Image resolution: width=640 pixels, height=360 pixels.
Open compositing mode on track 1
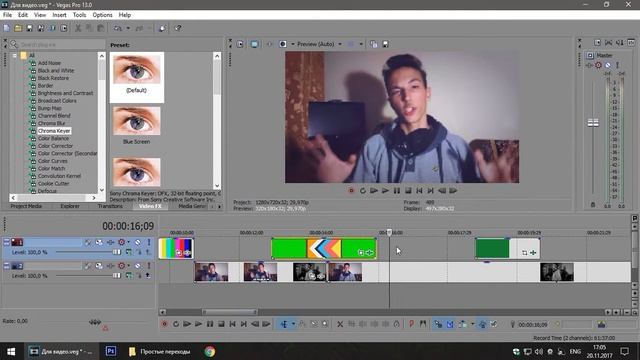pyautogui.click(x=129, y=252)
